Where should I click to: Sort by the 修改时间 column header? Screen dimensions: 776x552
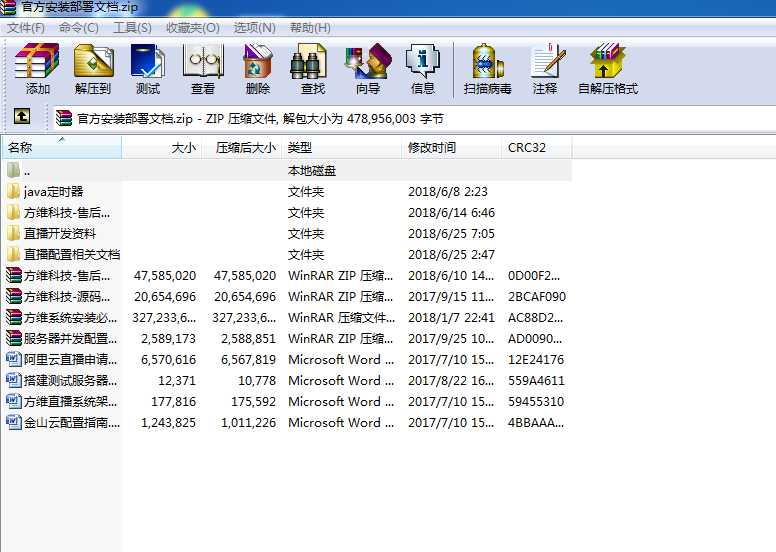click(x=451, y=148)
